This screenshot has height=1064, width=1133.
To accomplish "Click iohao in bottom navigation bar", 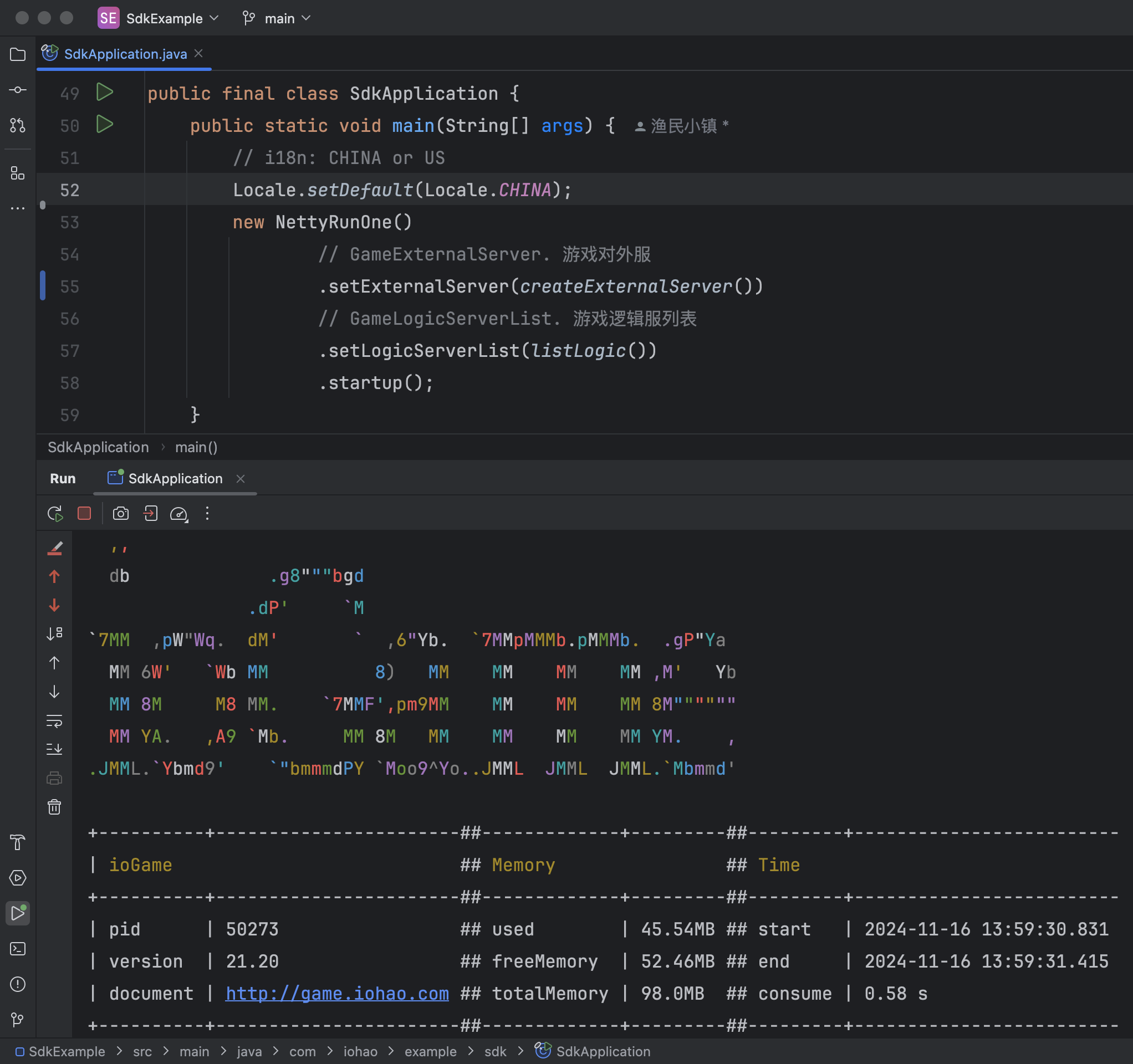I will [x=360, y=1051].
